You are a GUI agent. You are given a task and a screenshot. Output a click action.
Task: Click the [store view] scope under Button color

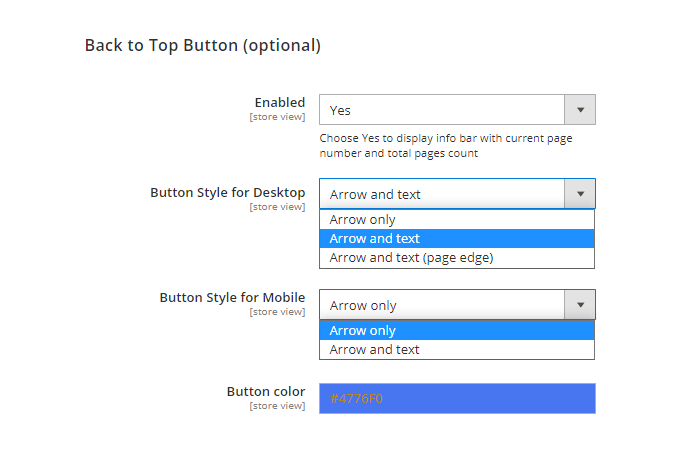coord(277,406)
